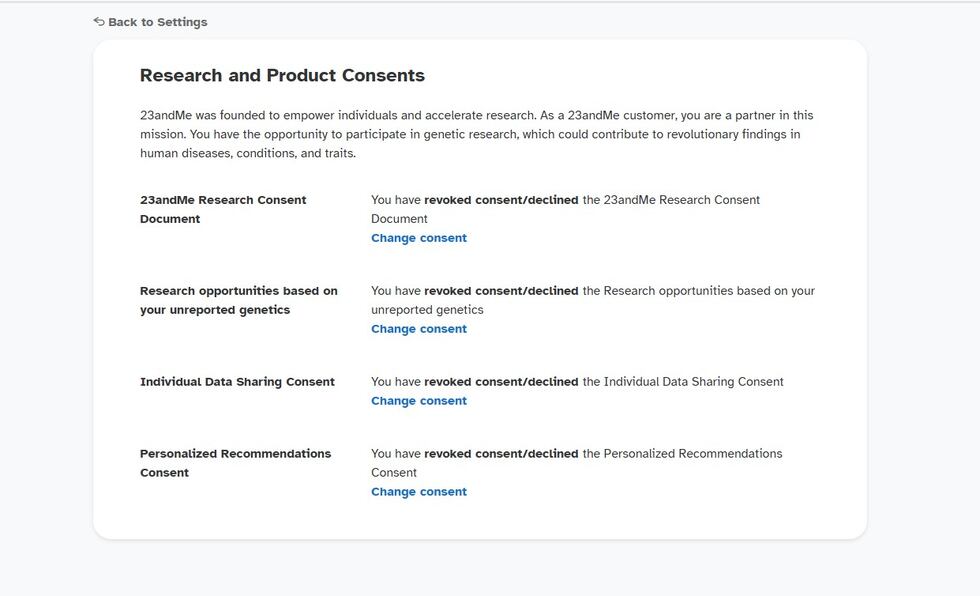
Task: Change consent for Individual Data Sharing Consent
Action: pos(419,400)
